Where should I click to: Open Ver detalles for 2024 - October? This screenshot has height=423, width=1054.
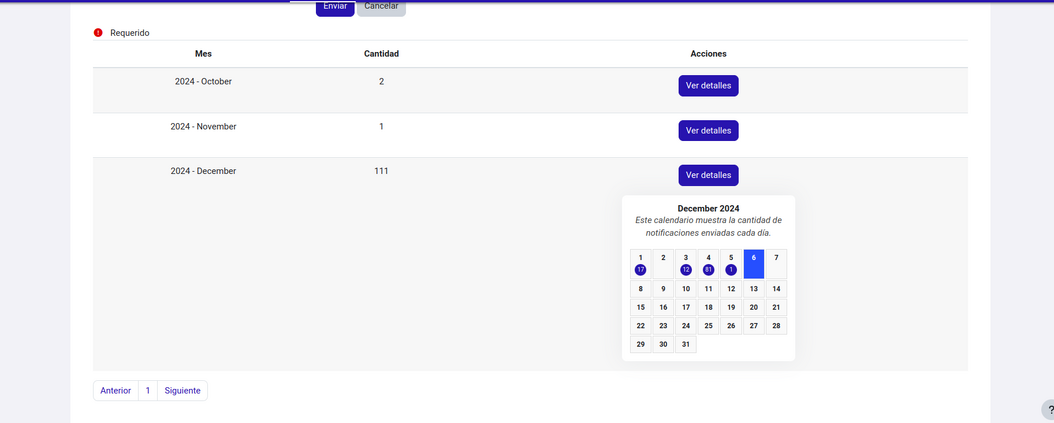708,86
